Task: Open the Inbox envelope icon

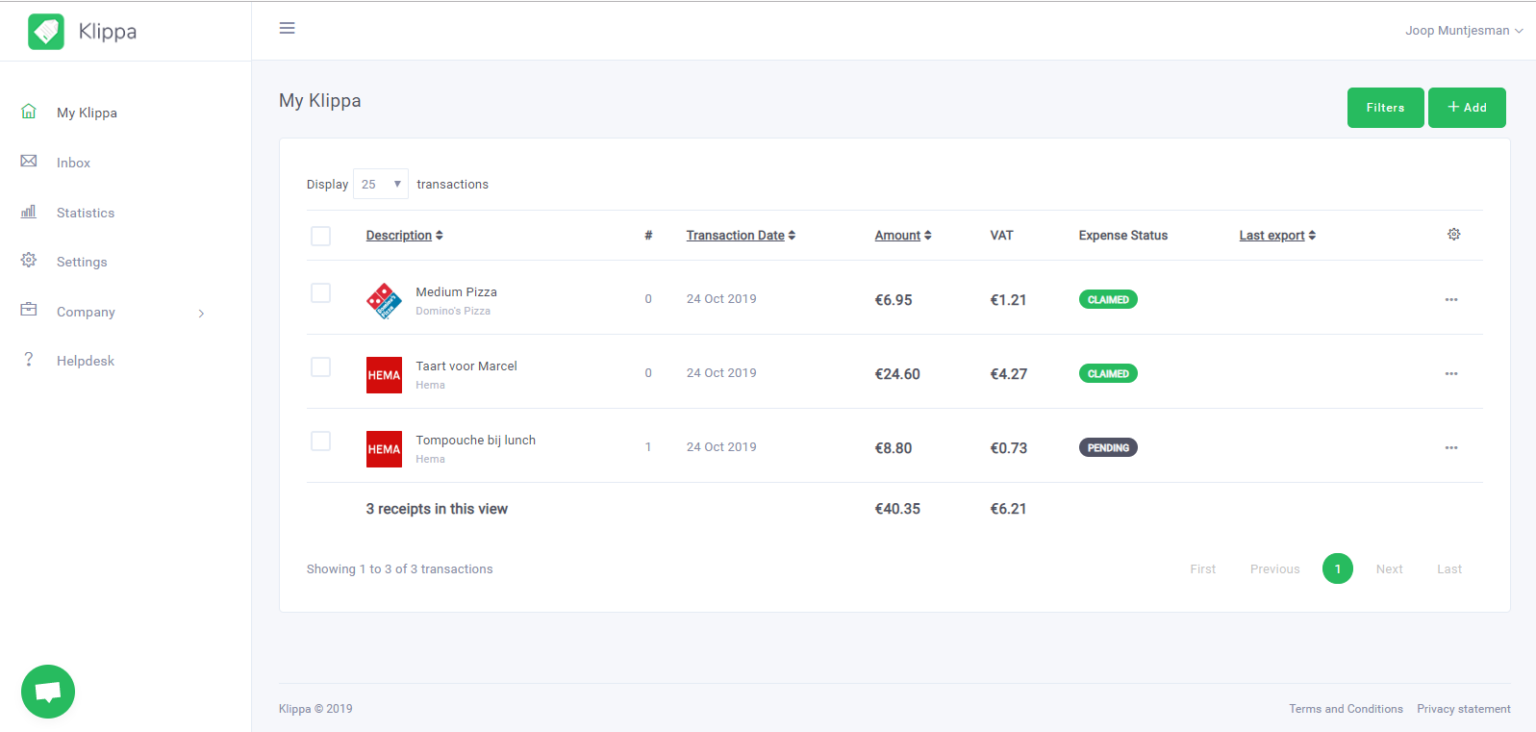Action: click(x=30, y=162)
